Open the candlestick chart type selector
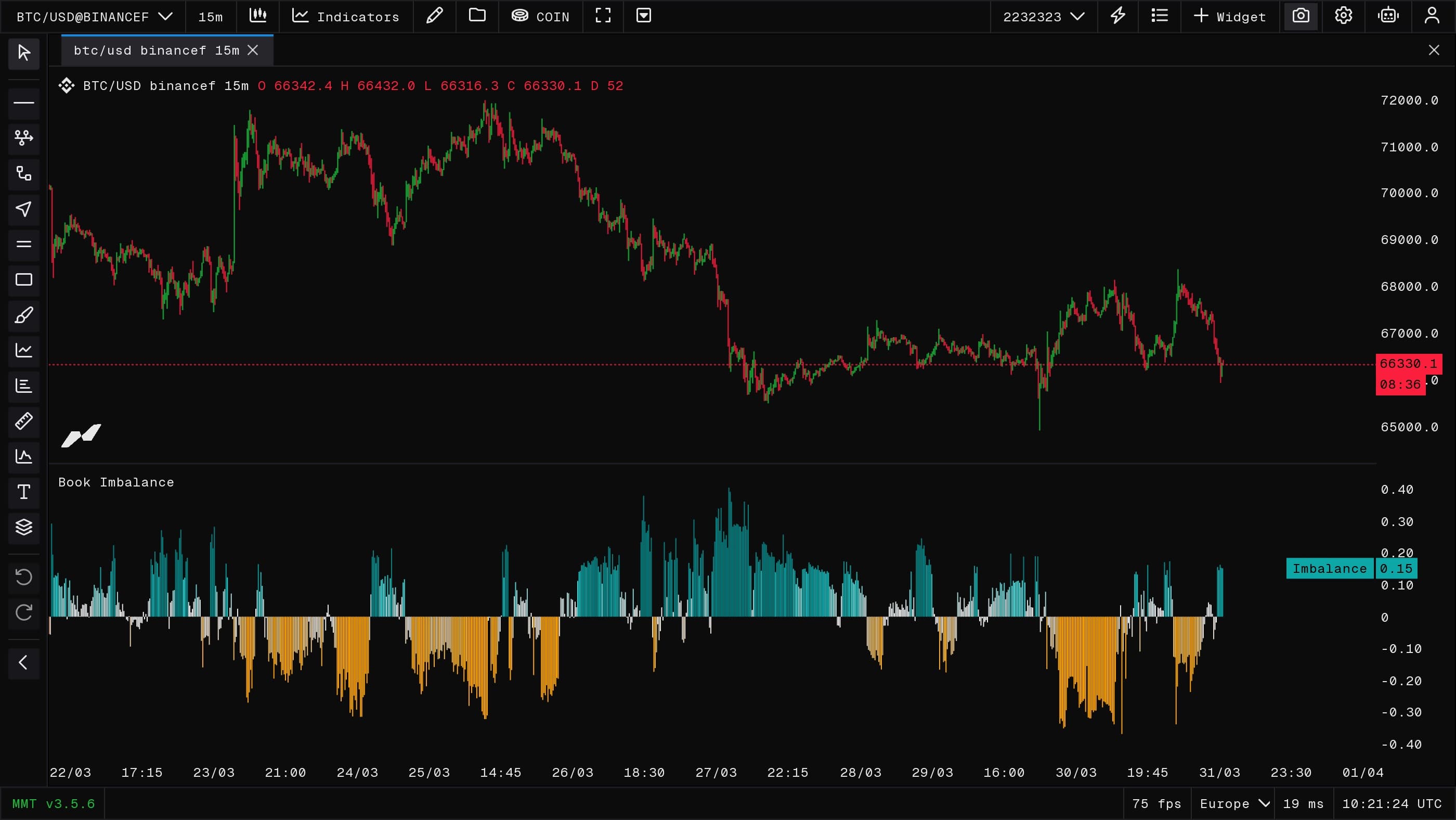The width and height of the screenshot is (1456, 820). tap(258, 17)
